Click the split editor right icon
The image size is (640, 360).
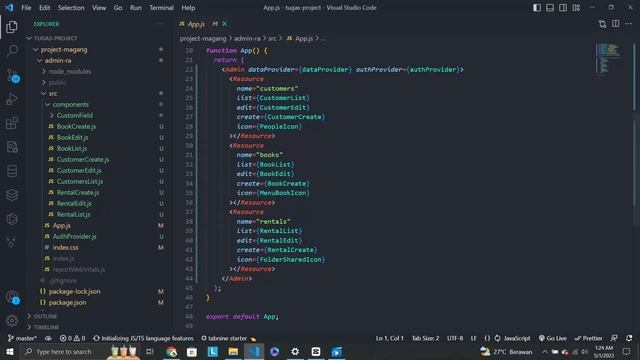point(616,24)
